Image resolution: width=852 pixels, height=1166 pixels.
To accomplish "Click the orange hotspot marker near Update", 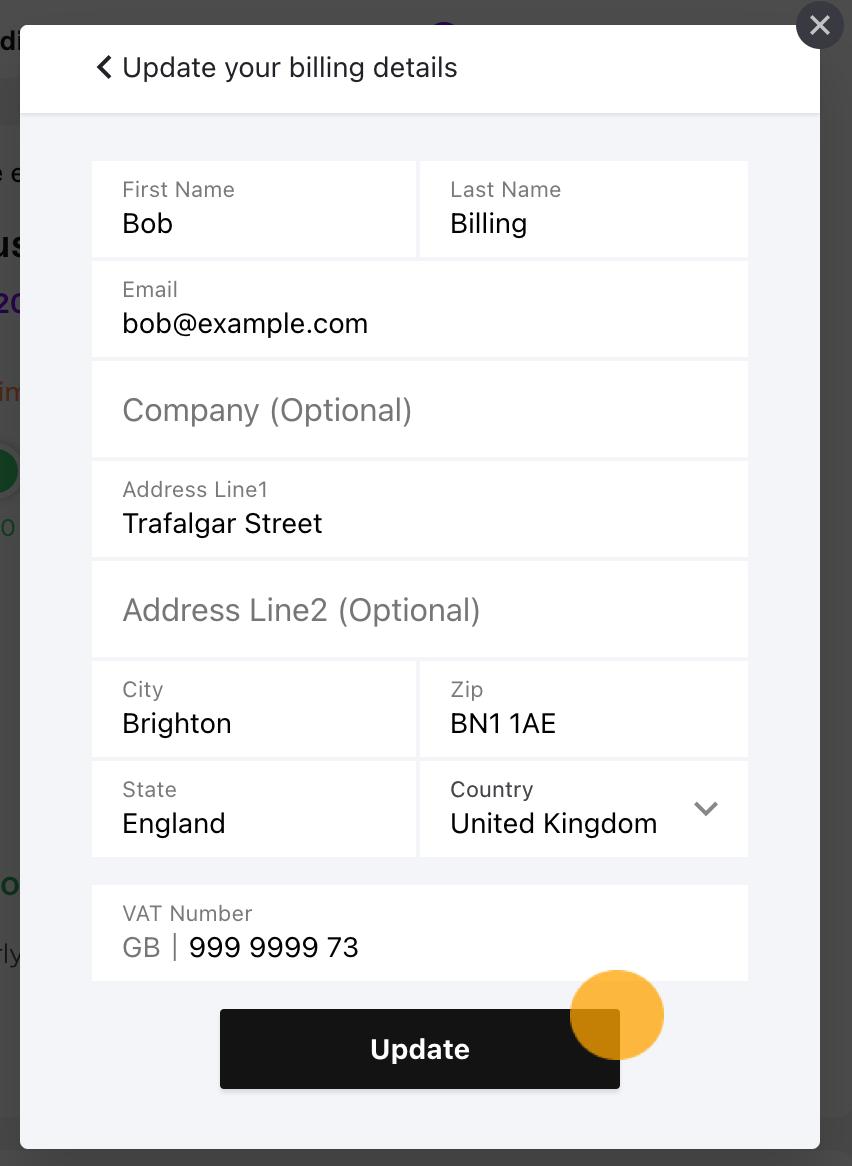I will [616, 1015].
